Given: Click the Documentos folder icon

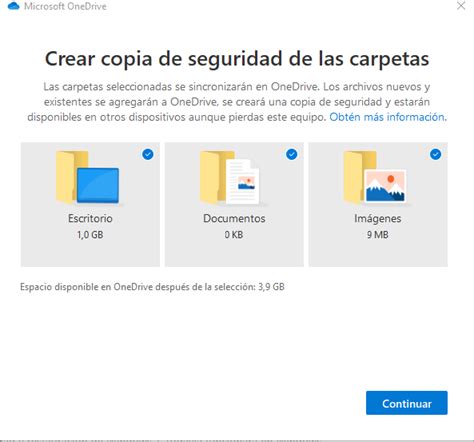Looking at the screenshot, I should [x=230, y=177].
